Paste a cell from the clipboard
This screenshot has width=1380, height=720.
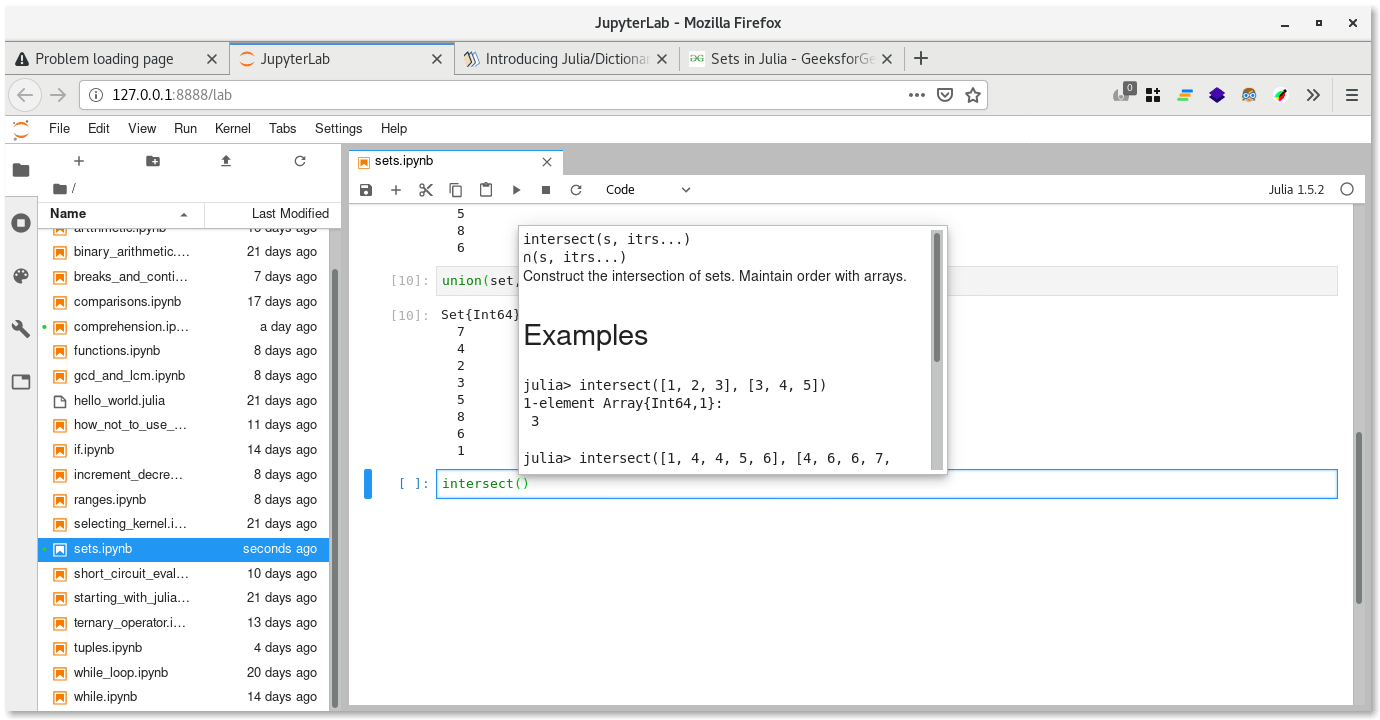485,189
